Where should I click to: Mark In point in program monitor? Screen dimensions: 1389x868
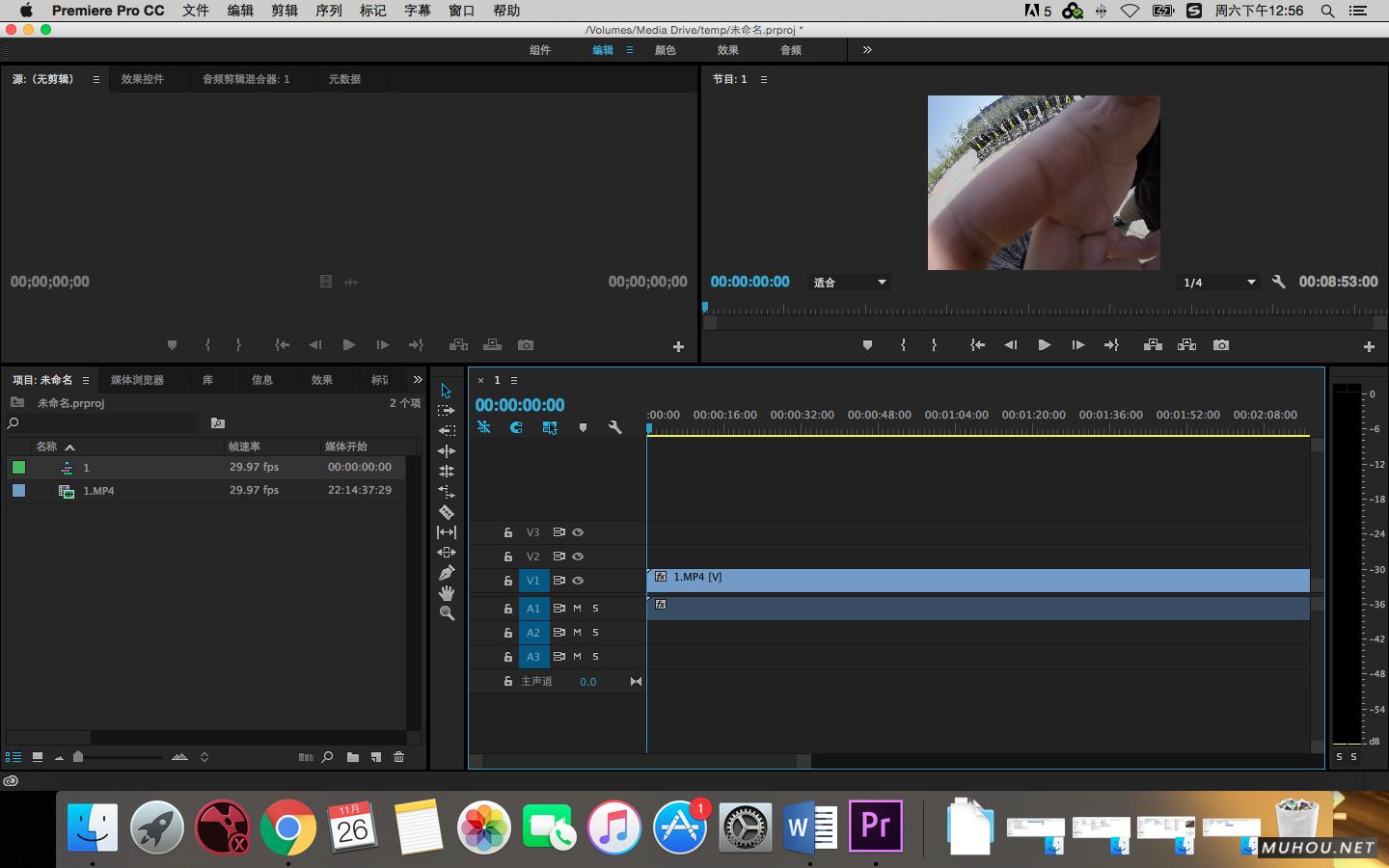(903, 345)
